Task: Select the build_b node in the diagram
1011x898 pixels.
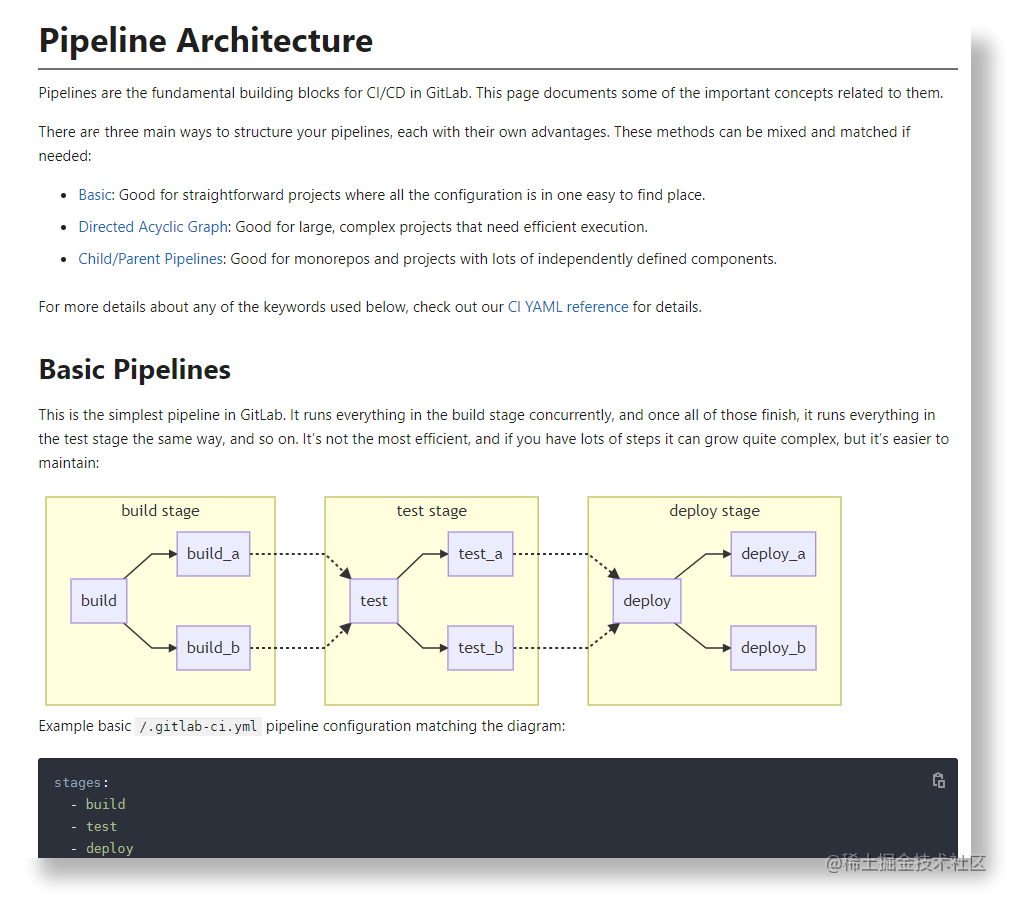Action: [x=213, y=648]
